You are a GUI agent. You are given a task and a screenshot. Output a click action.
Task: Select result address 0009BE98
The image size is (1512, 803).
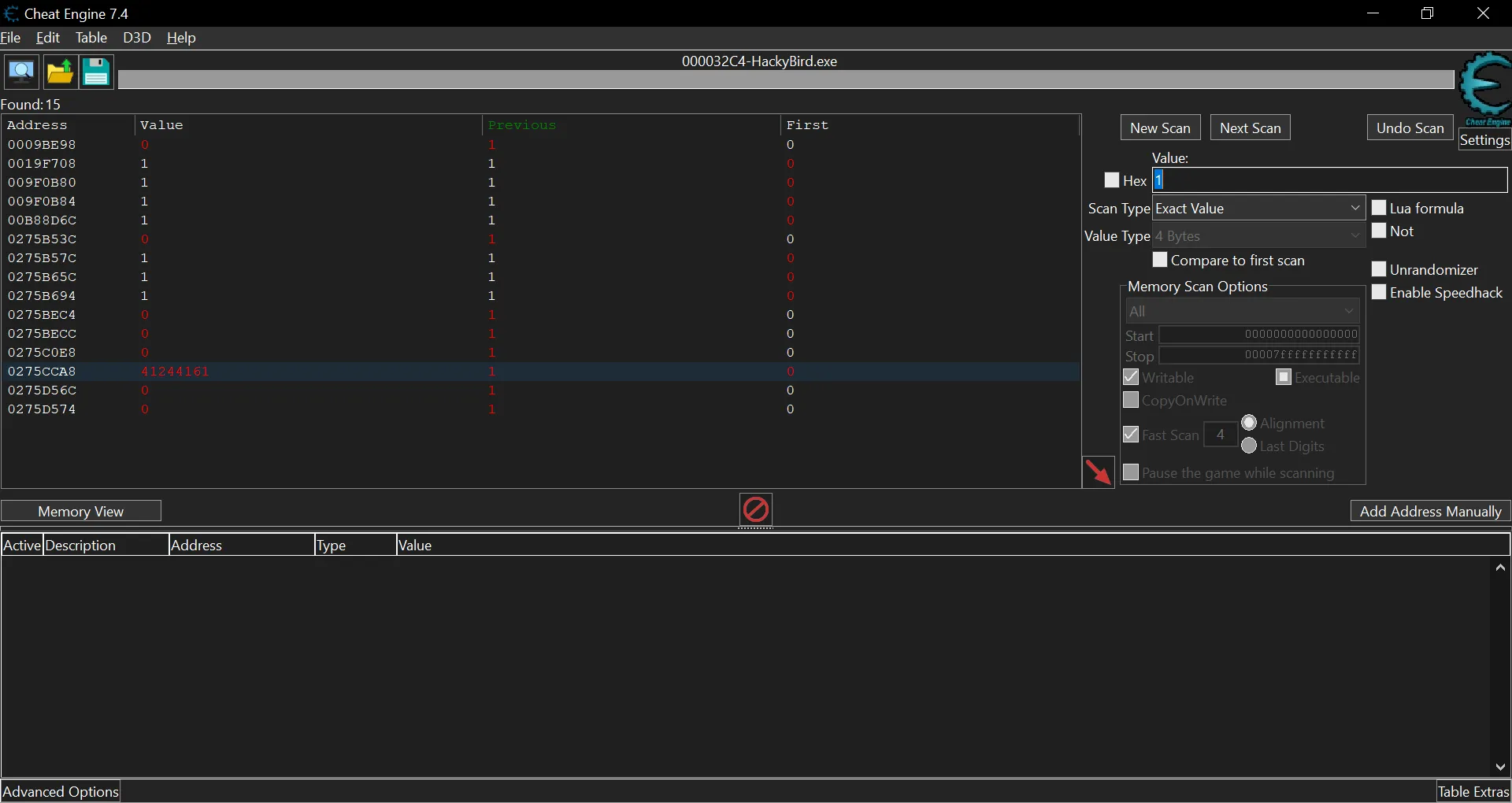pyautogui.click(x=42, y=145)
